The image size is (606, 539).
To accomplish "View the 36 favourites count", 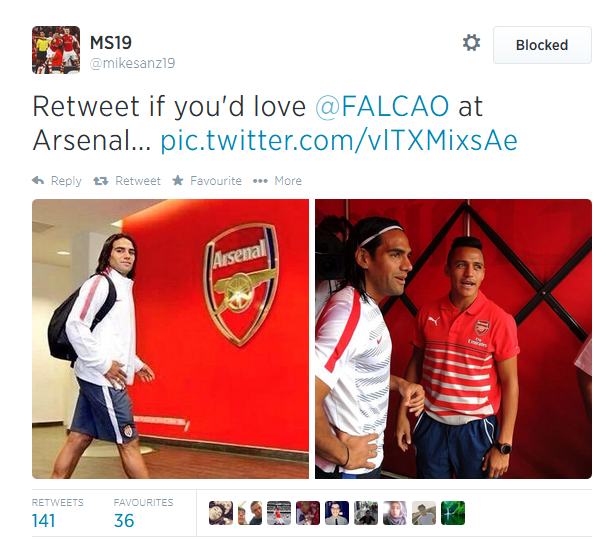I will coord(124,521).
